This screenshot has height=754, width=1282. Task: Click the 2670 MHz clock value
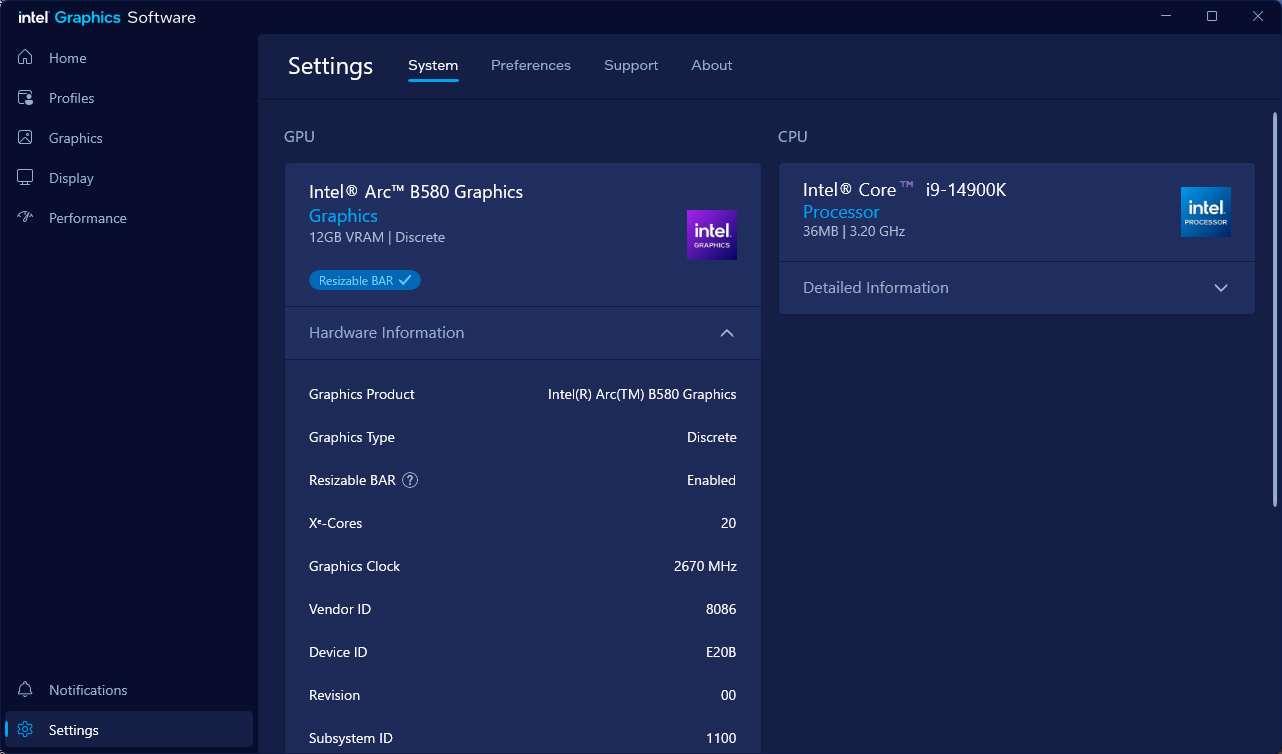[705, 566]
